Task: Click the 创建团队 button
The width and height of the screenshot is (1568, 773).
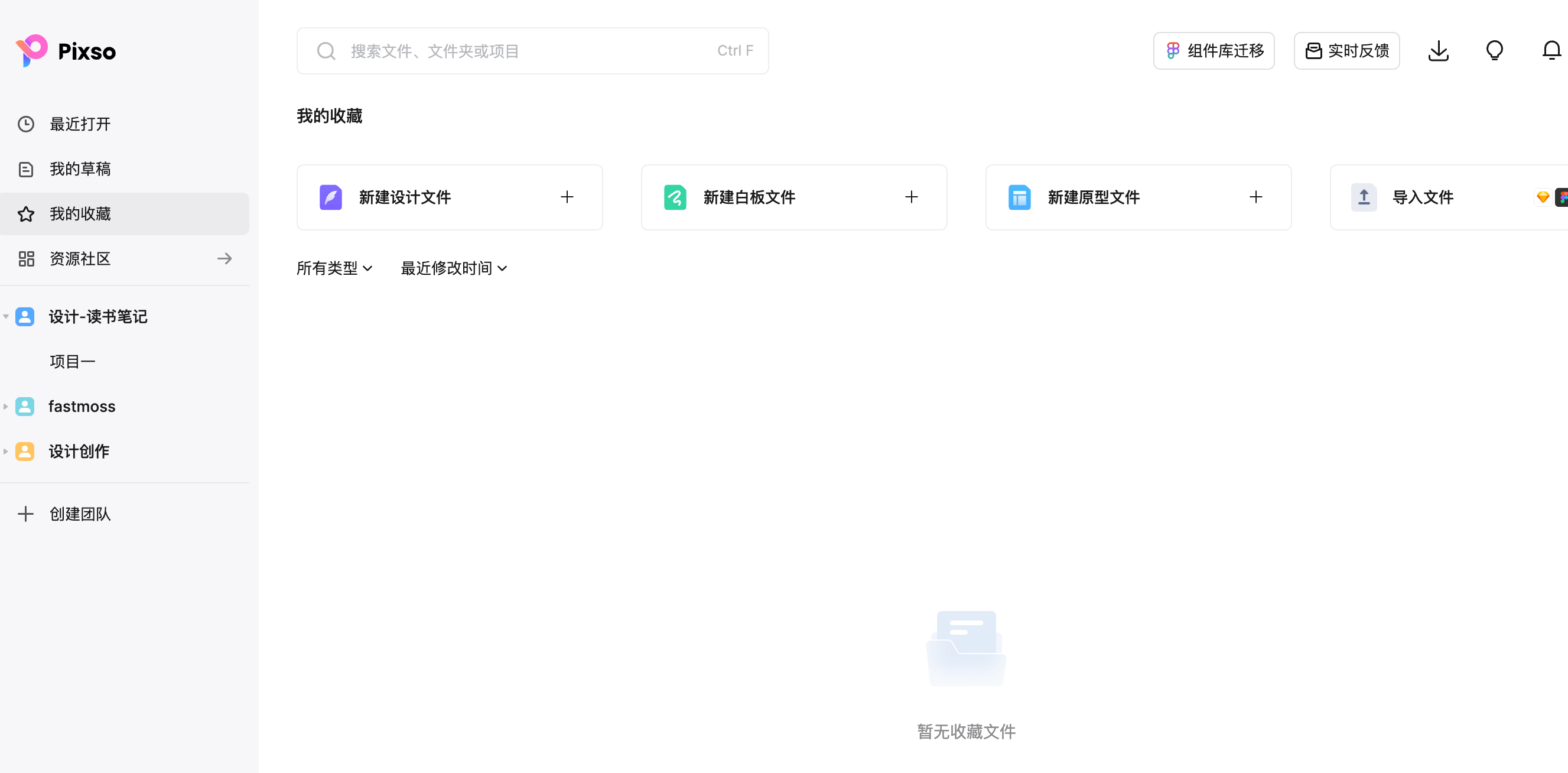Action: [x=80, y=514]
